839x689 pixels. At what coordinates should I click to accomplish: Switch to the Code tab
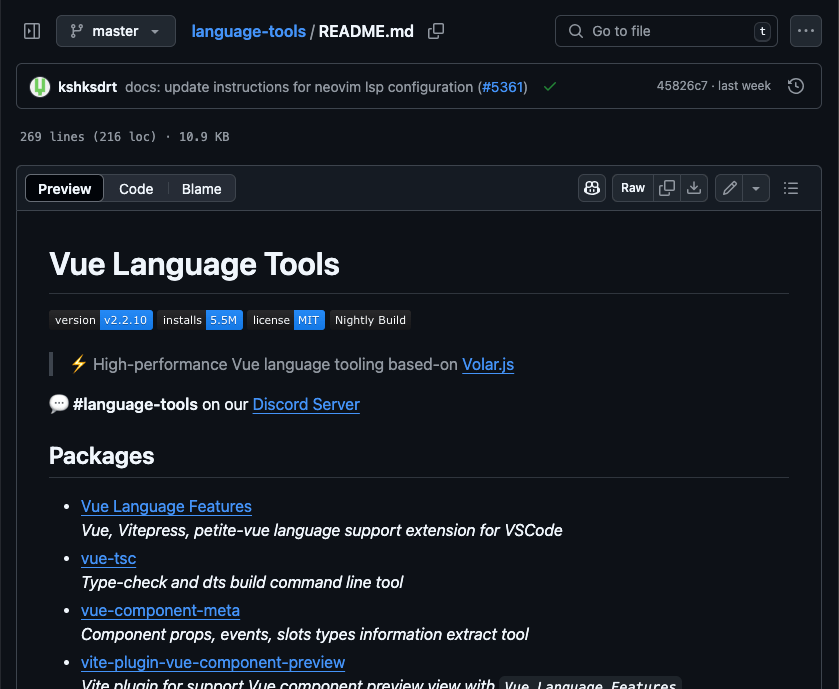tap(136, 189)
